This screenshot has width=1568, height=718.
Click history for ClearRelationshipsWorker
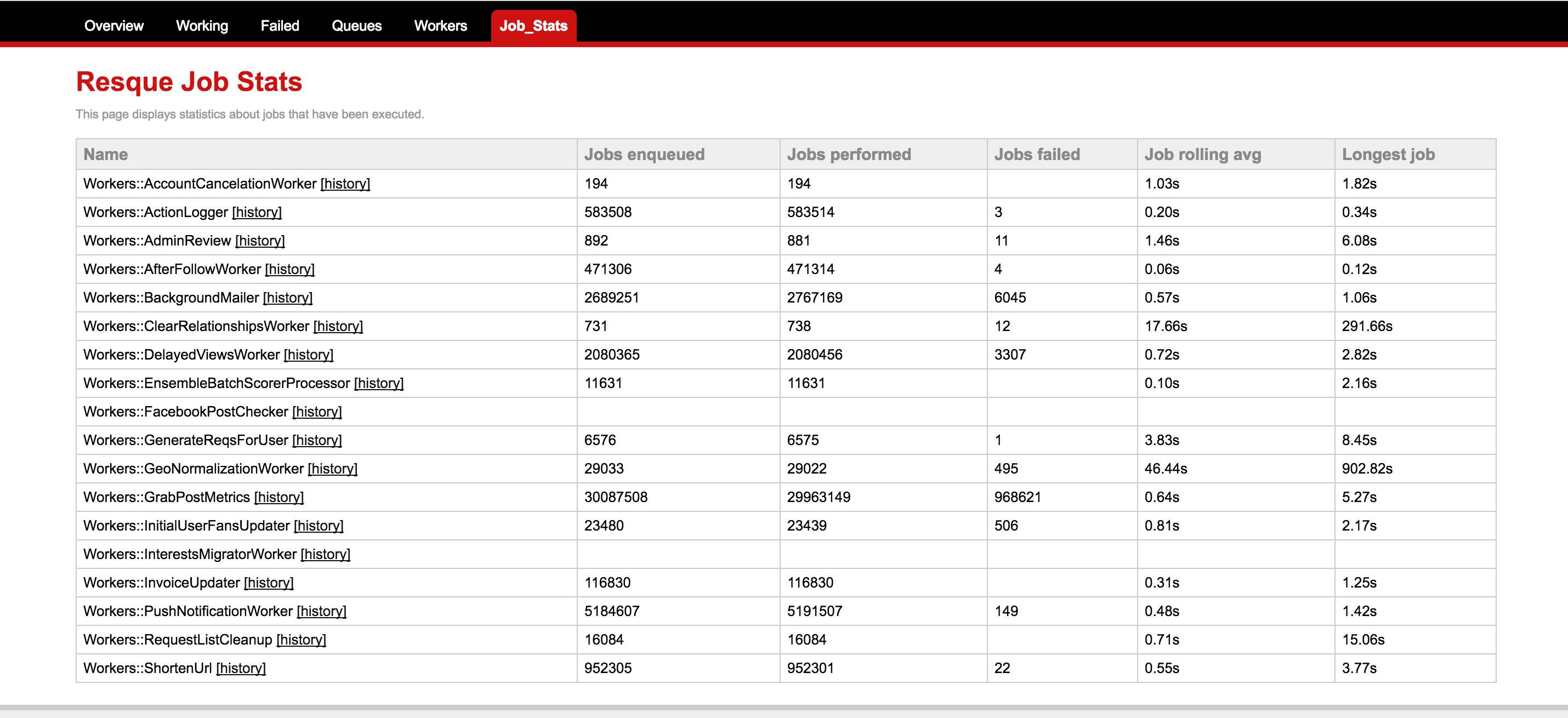pyautogui.click(x=339, y=326)
